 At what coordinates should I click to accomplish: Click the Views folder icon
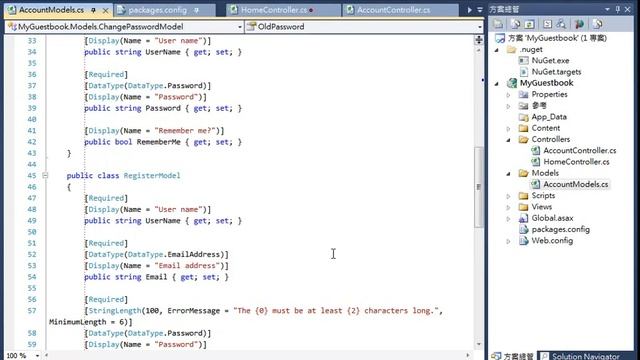tap(523, 207)
